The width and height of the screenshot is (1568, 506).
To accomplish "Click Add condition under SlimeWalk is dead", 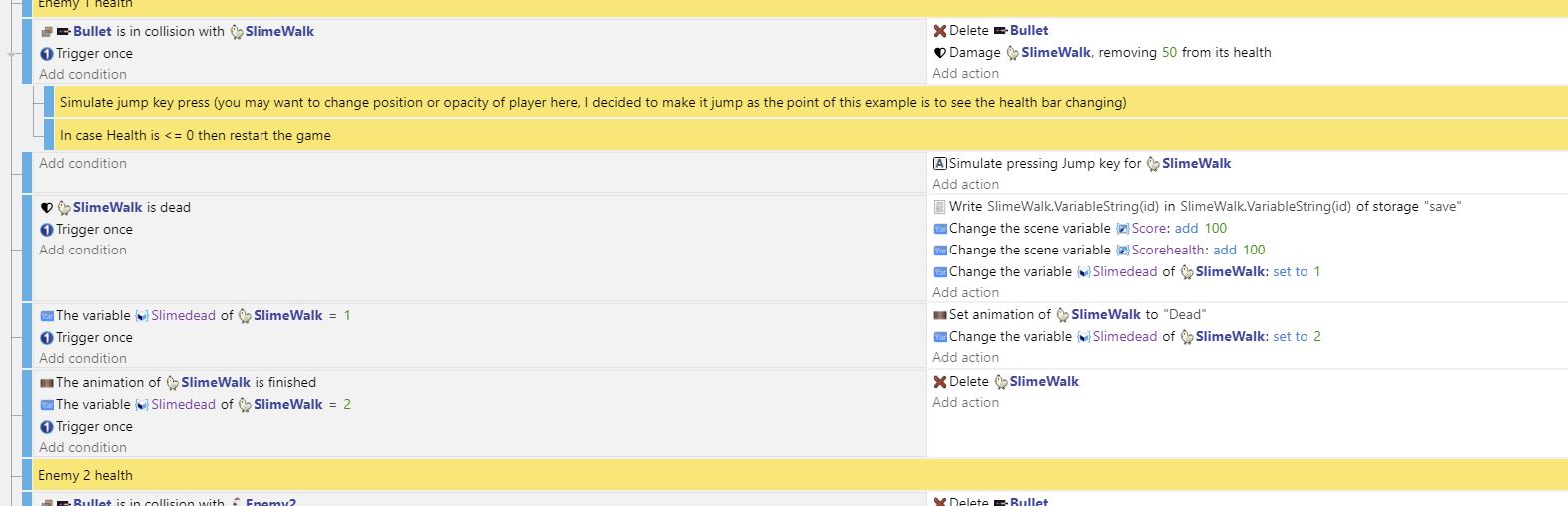I will (83, 251).
